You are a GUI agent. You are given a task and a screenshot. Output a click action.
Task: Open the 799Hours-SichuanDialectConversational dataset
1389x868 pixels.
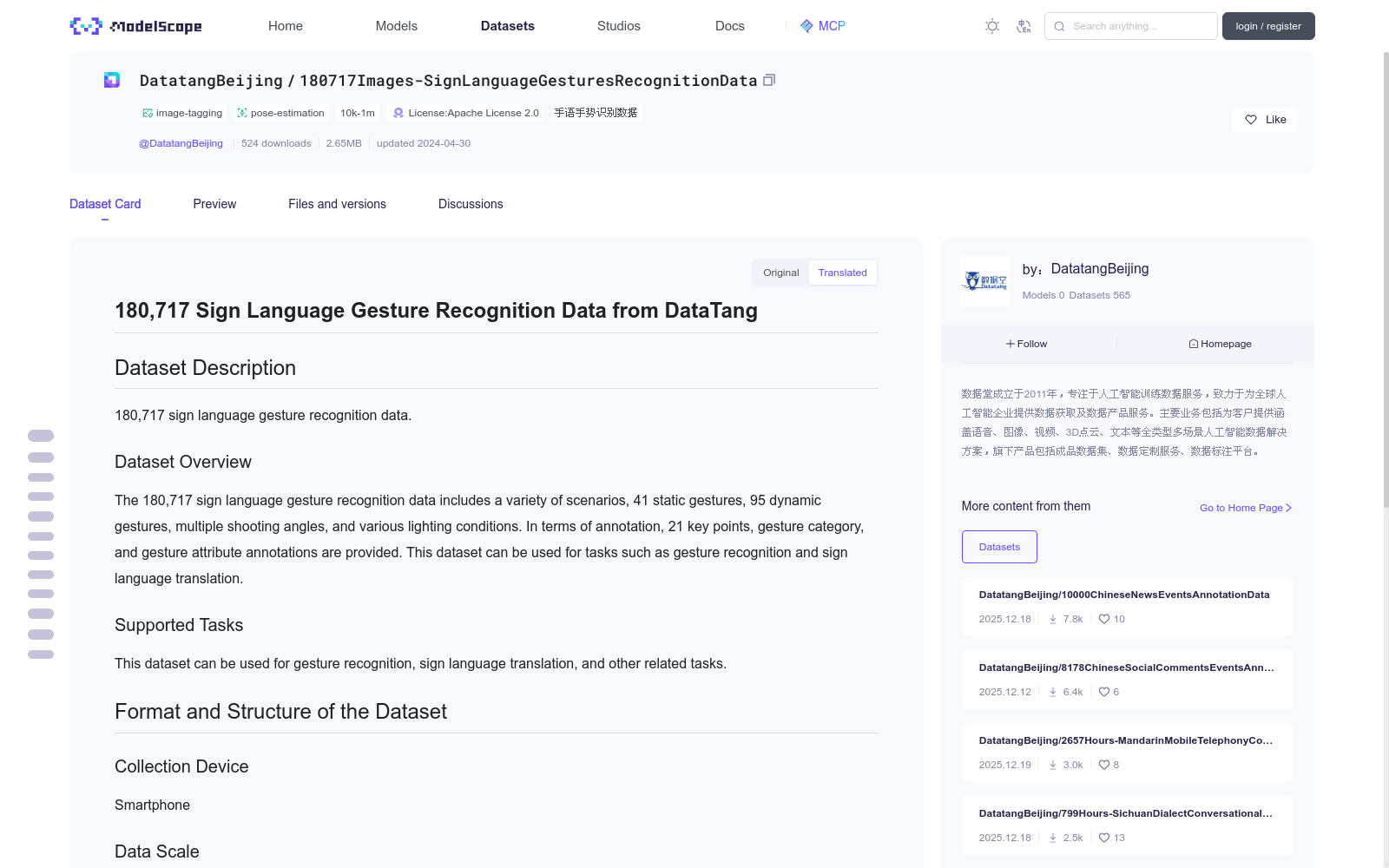(x=1126, y=813)
